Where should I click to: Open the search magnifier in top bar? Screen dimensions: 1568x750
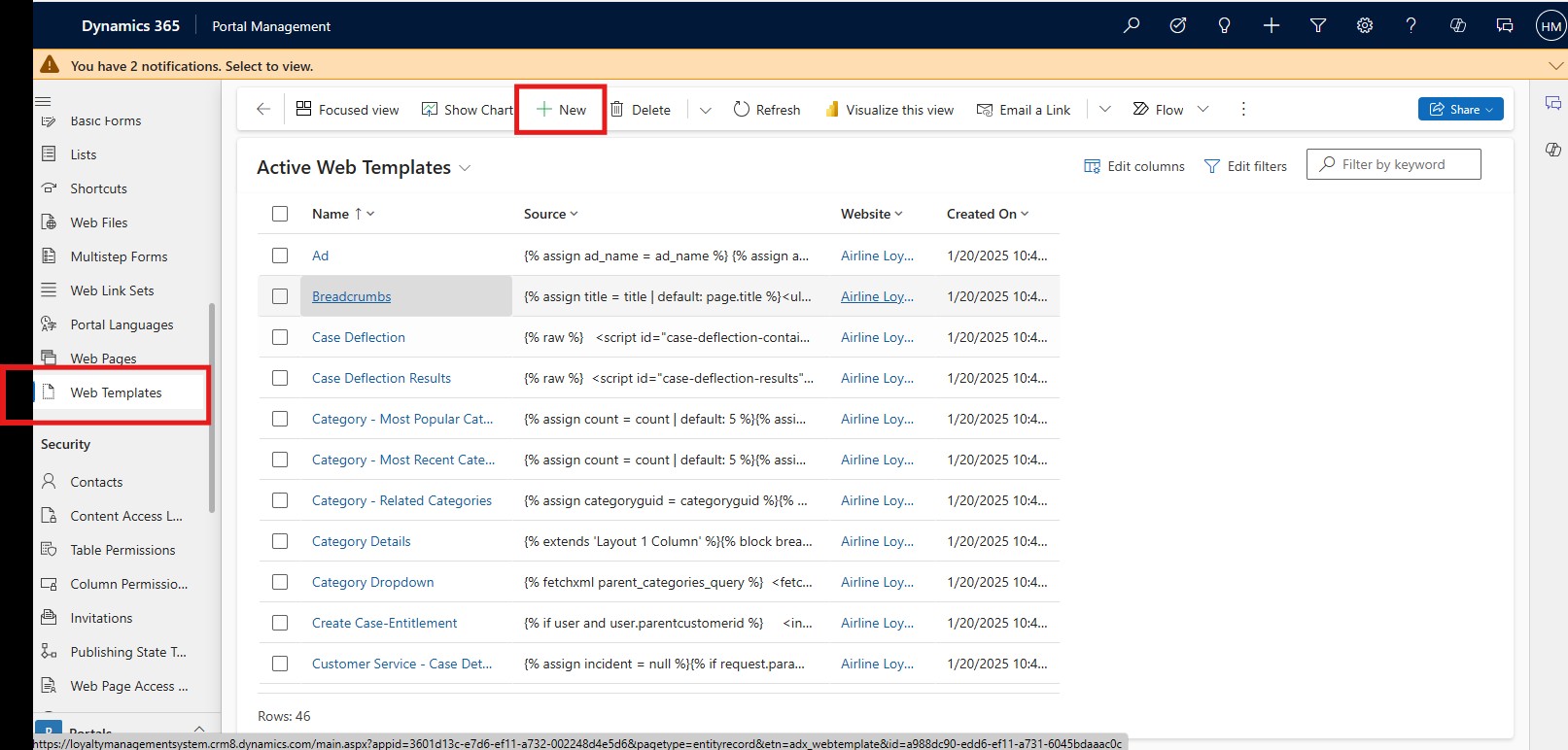coord(1131,26)
